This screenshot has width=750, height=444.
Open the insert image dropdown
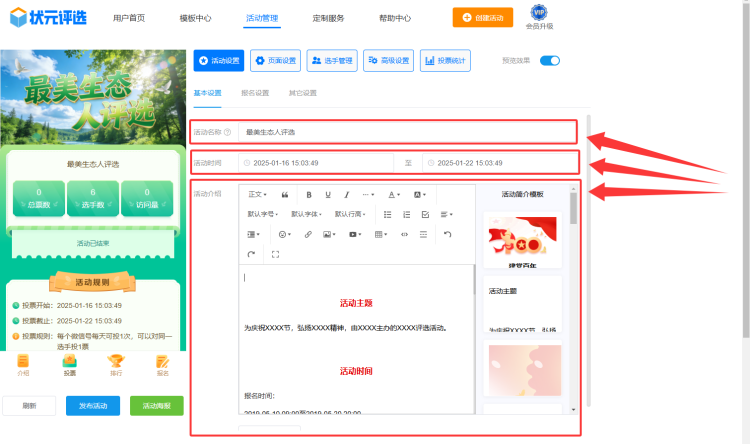tap(330, 234)
